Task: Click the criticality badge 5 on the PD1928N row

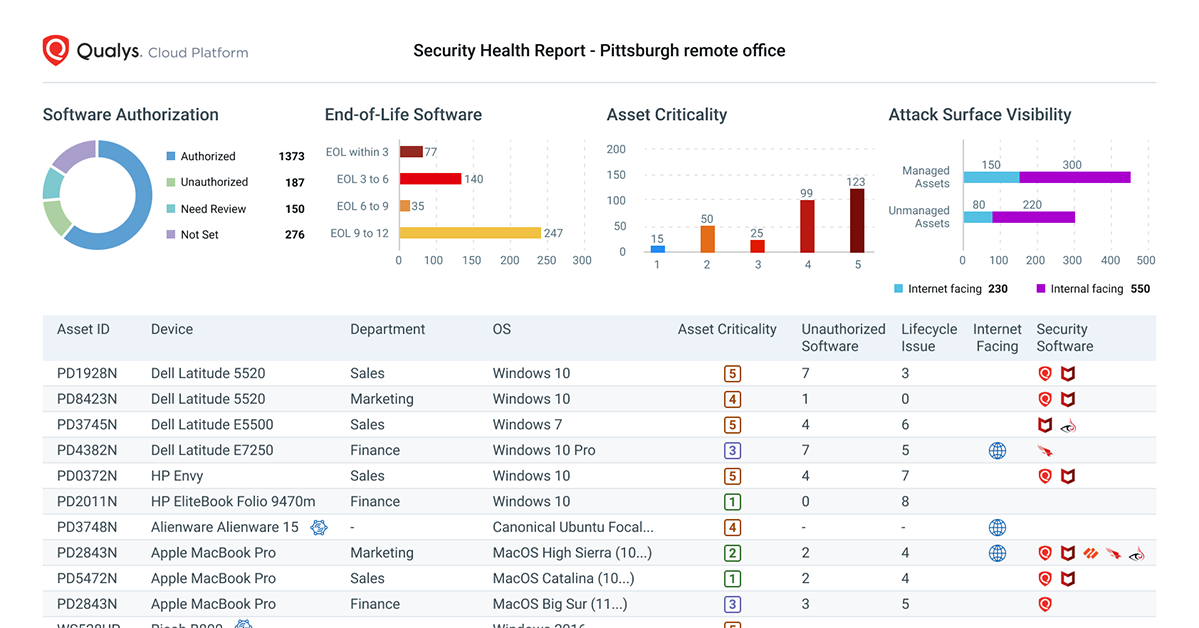Action: tap(731, 373)
